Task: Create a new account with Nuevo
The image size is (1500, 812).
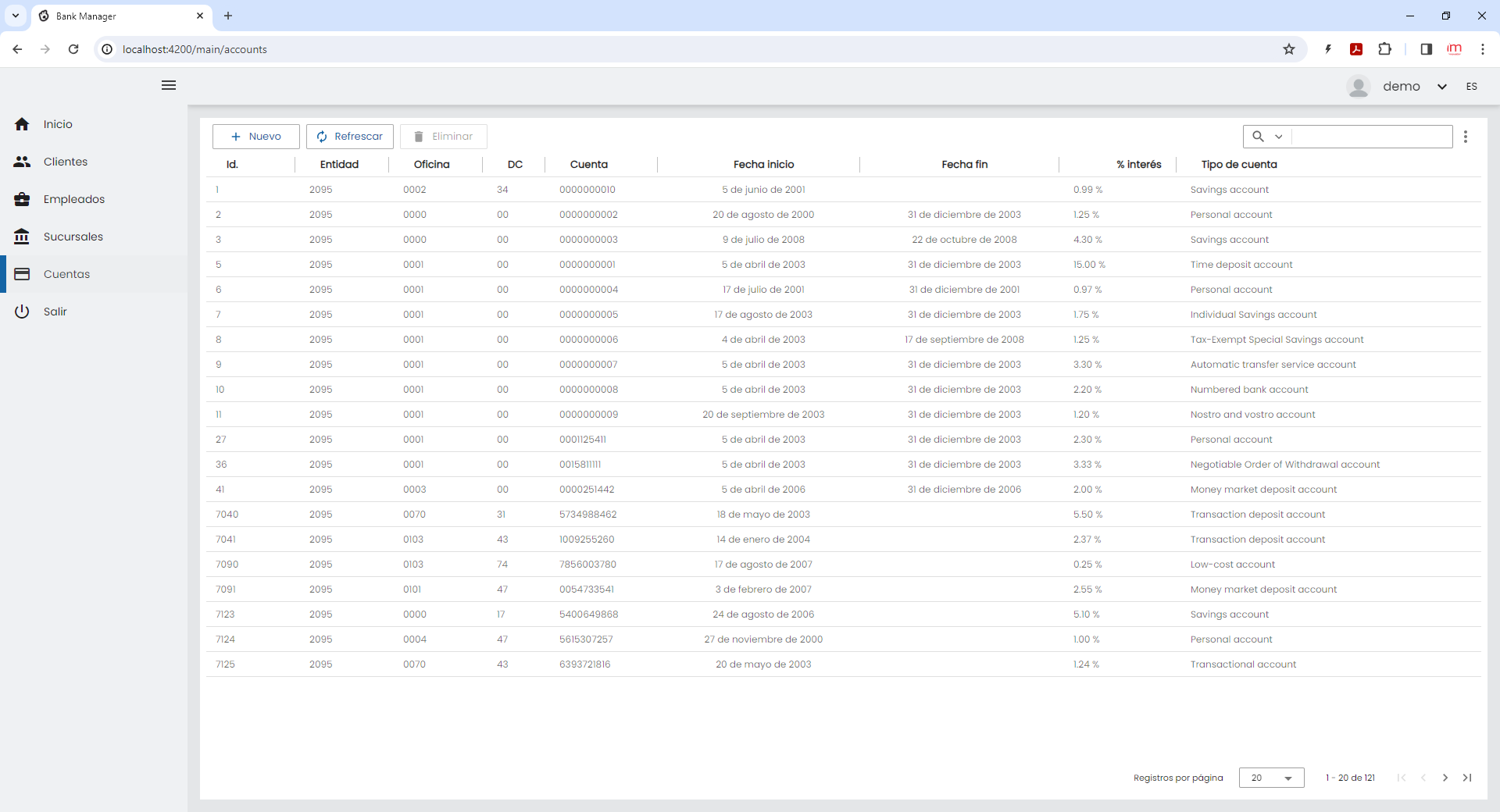Action: tap(256, 137)
